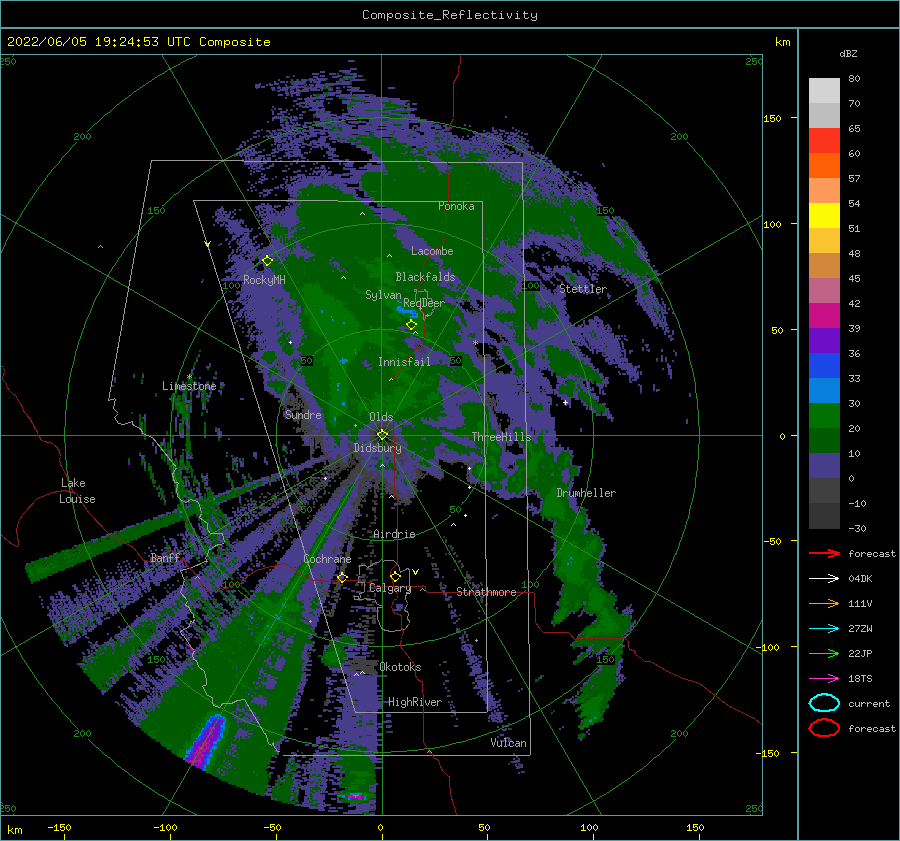Click yellow diamond marker above Calgary
The width and height of the screenshot is (900, 841).
[395, 576]
